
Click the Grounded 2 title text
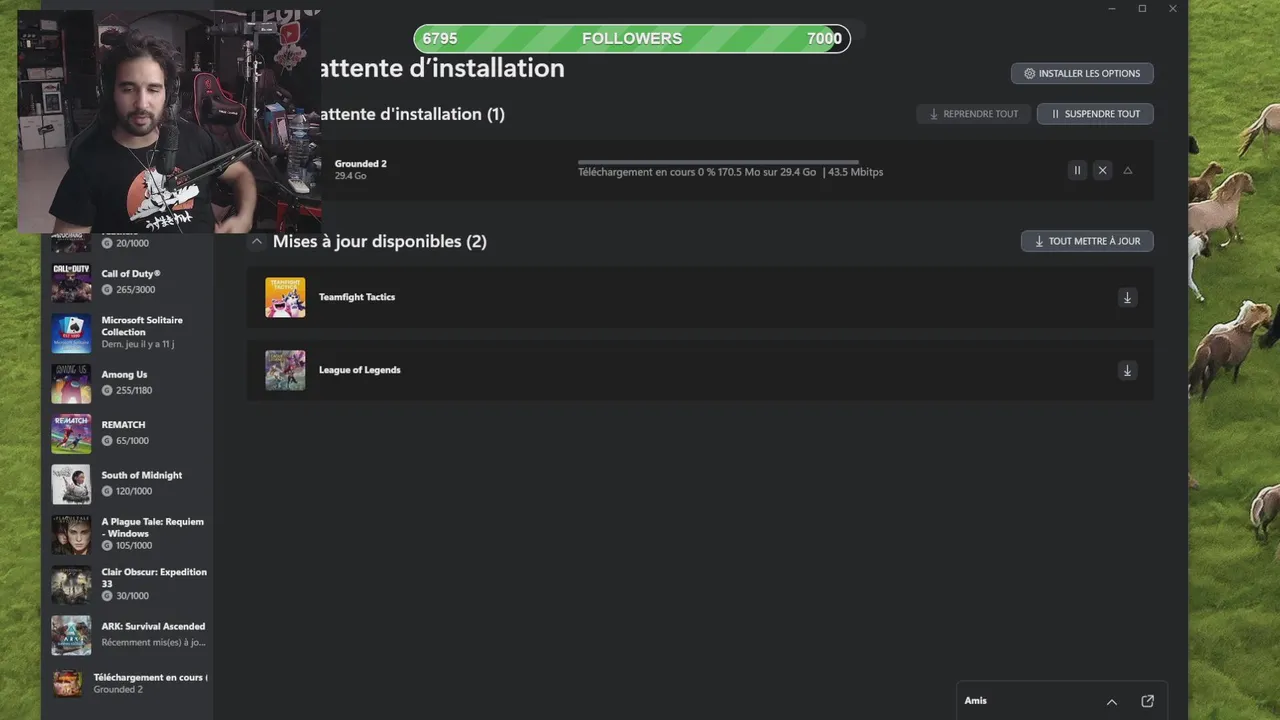360,163
